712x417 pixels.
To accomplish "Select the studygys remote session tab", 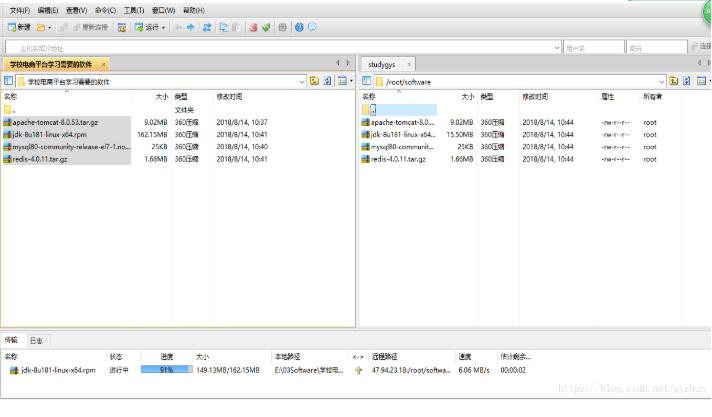I will 382,64.
